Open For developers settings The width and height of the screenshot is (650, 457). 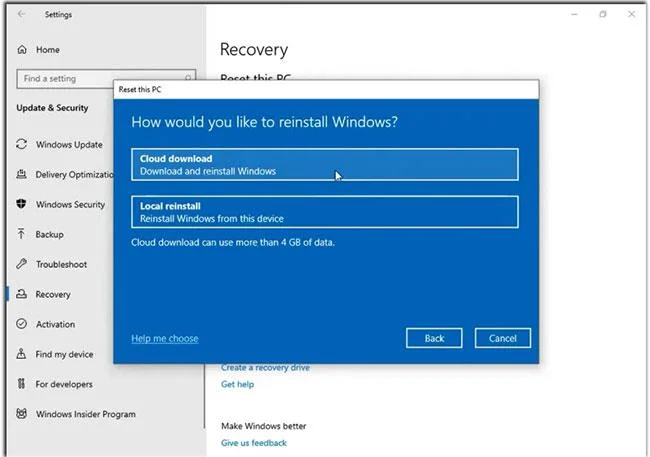(x=64, y=384)
